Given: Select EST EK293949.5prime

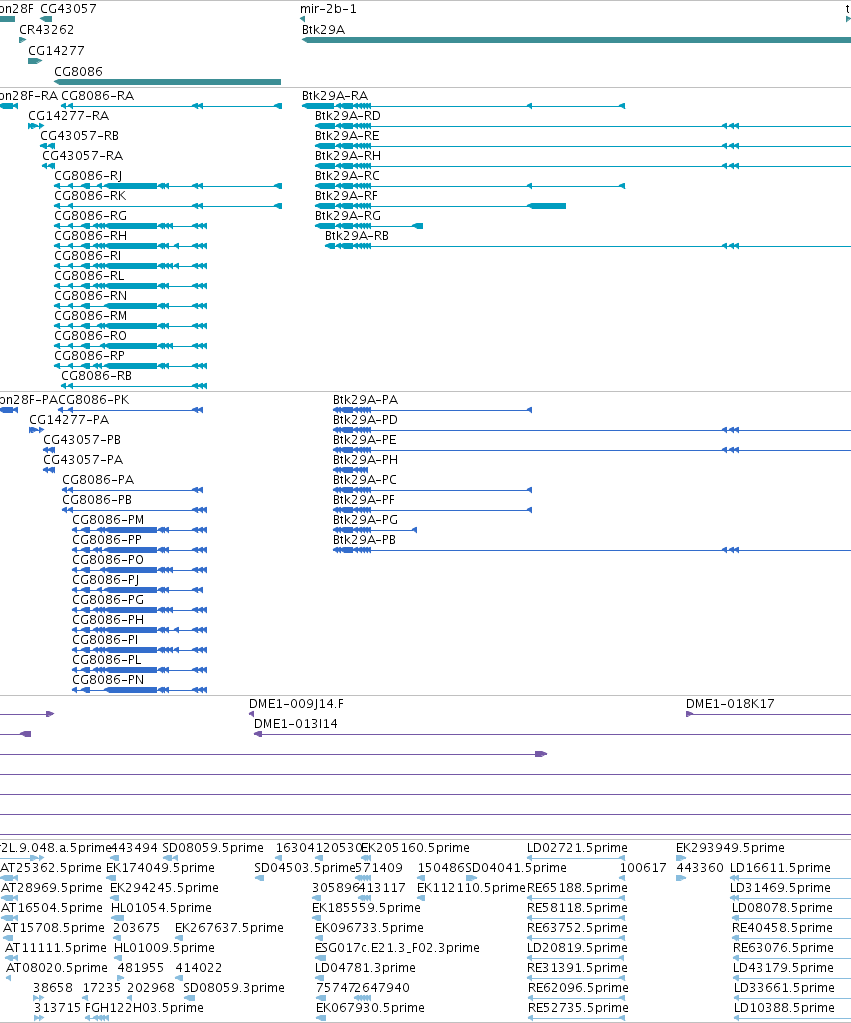Looking at the screenshot, I should point(730,848).
